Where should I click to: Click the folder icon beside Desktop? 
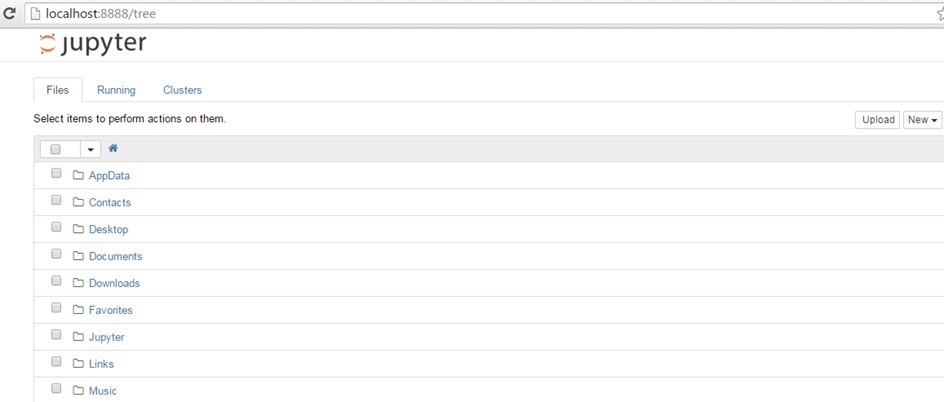[x=79, y=230]
